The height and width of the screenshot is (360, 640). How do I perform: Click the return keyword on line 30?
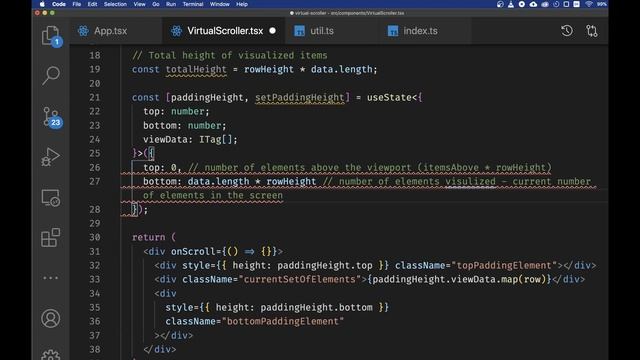pos(149,237)
